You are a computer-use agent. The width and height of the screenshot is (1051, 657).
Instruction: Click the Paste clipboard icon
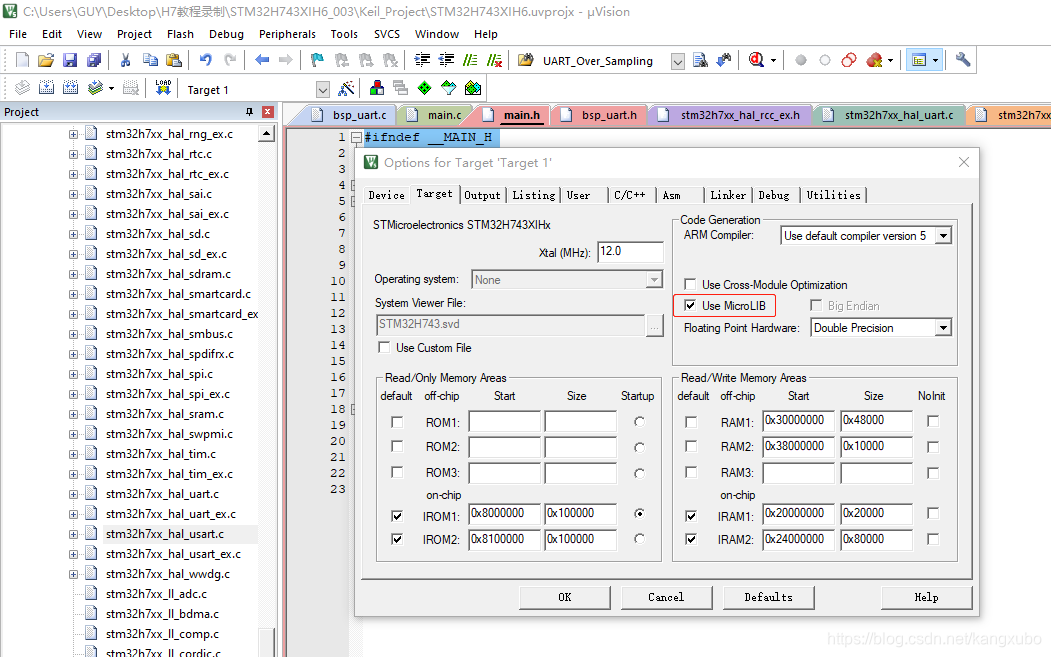174,60
